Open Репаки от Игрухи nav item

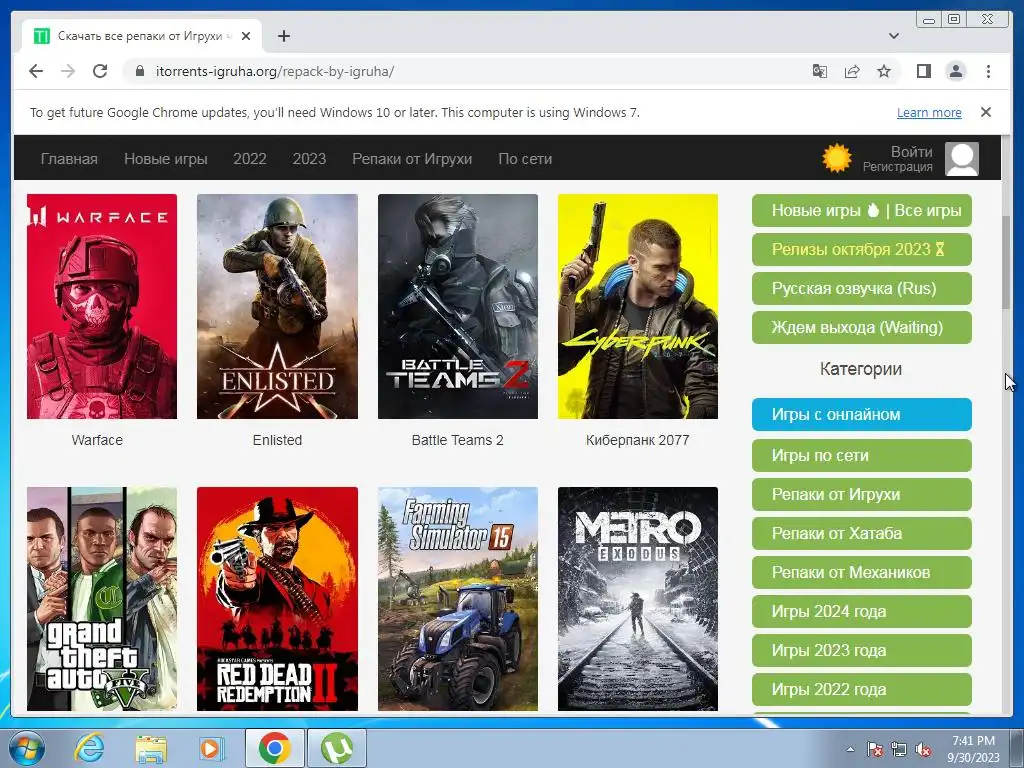tap(412, 159)
